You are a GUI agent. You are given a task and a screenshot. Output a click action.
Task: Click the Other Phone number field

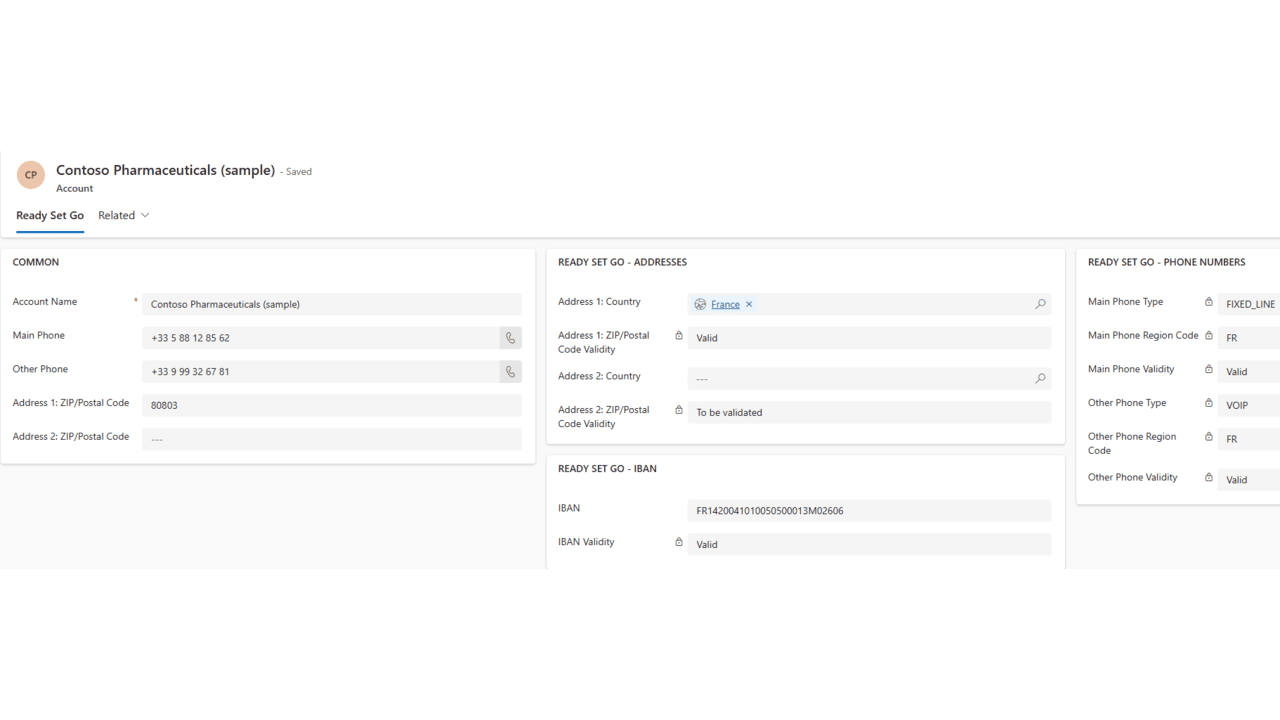click(x=320, y=372)
